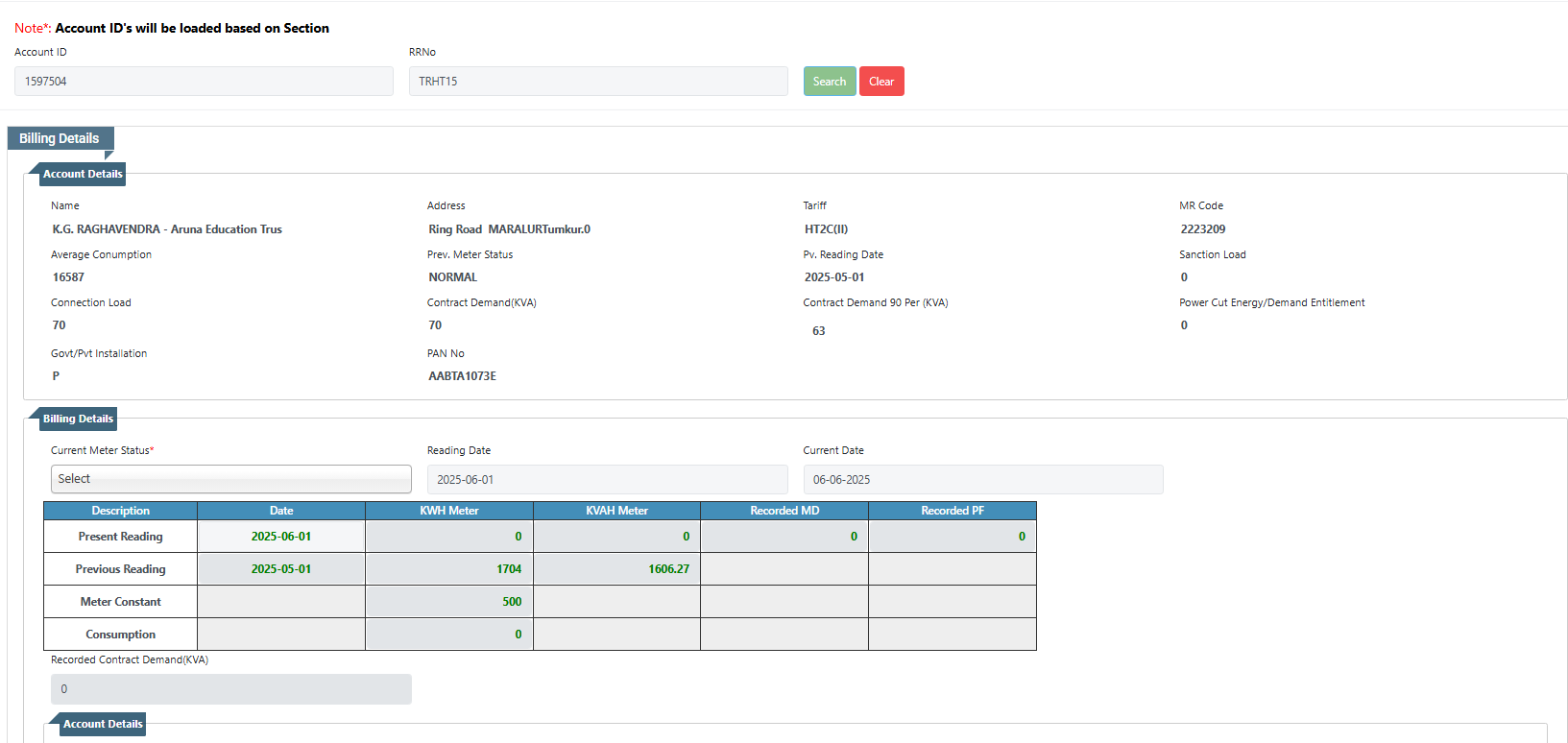1568x743 pixels.
Task: Click Present Reading KVAH Meter cell
Action: 617,537
